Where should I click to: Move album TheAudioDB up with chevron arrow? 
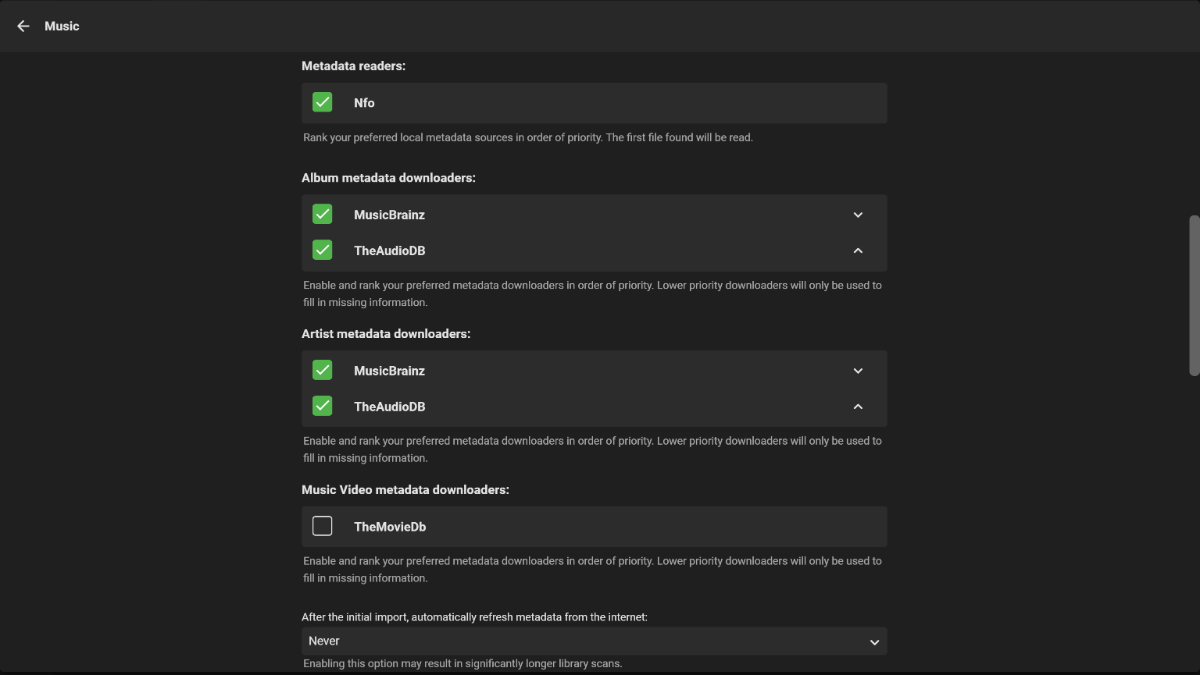(x=858, y=251)
